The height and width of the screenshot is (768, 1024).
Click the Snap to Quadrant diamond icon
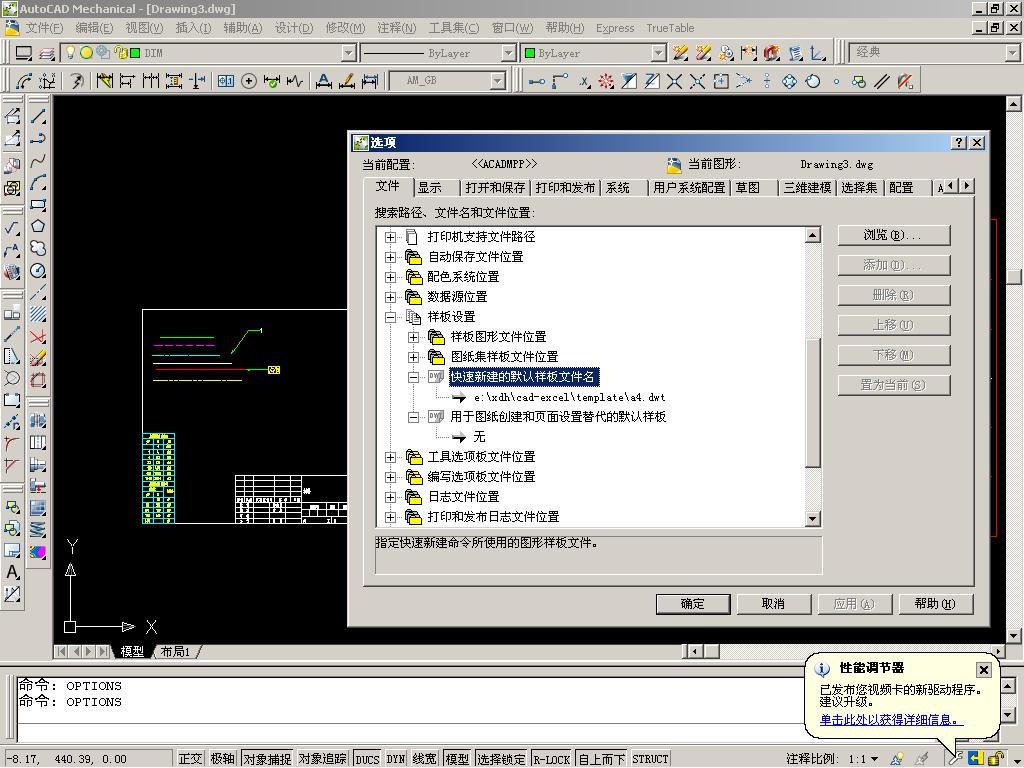click(x=790, y=81)
